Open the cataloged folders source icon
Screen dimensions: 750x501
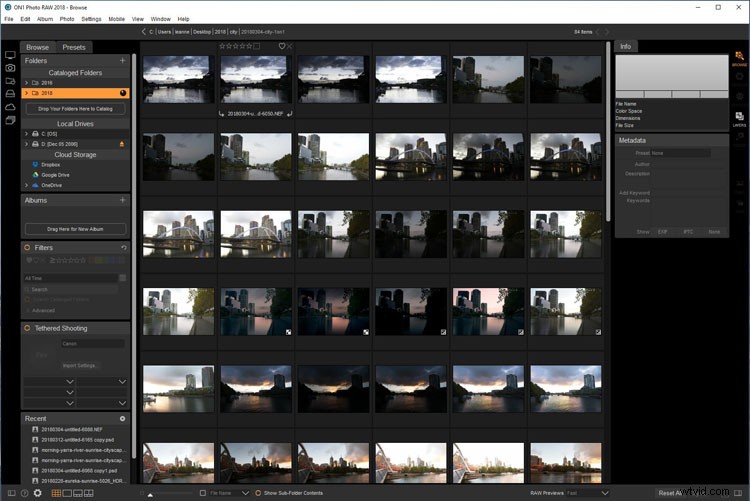click(x=10, y=81)
